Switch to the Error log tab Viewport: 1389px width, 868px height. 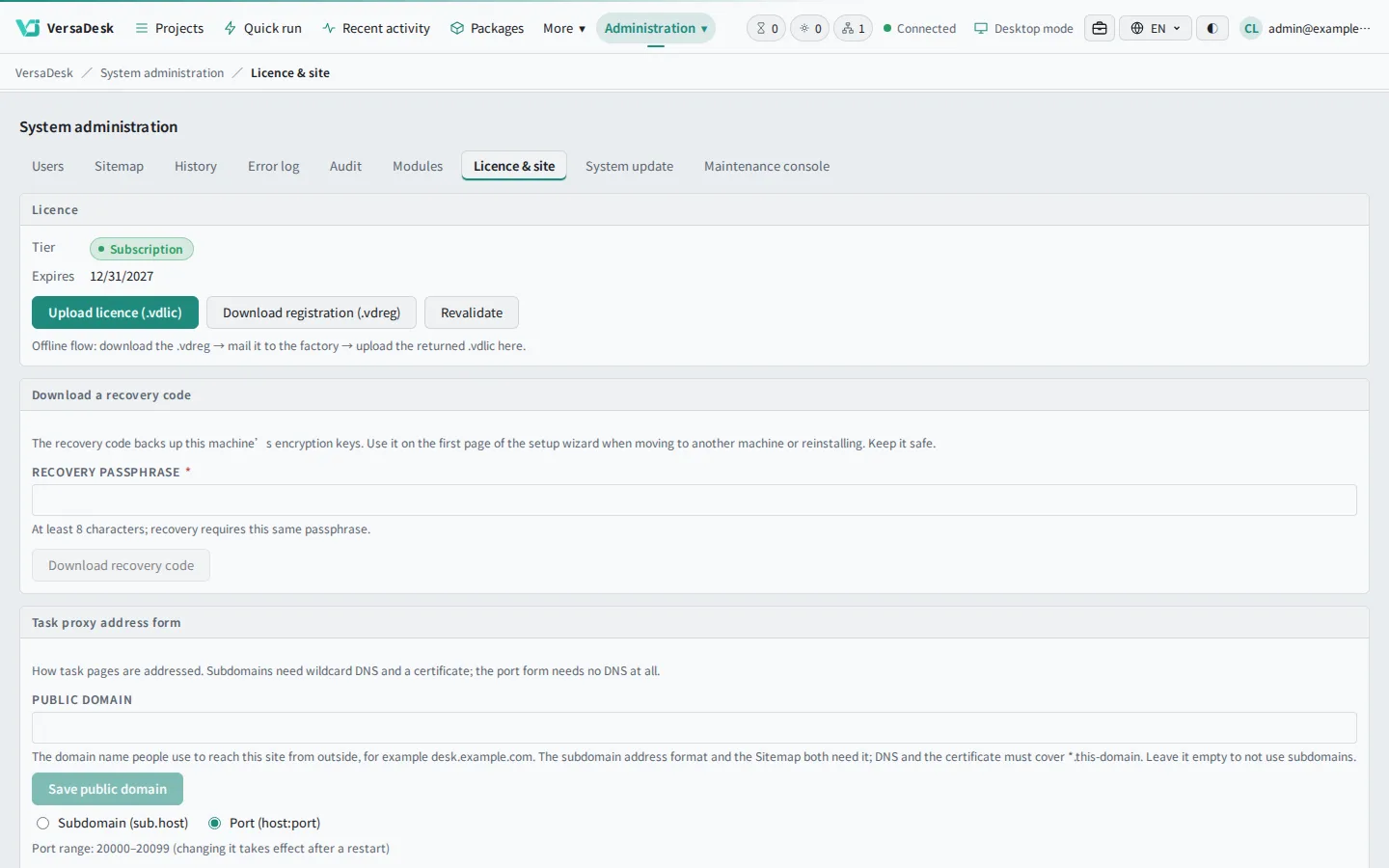(274, 166)
